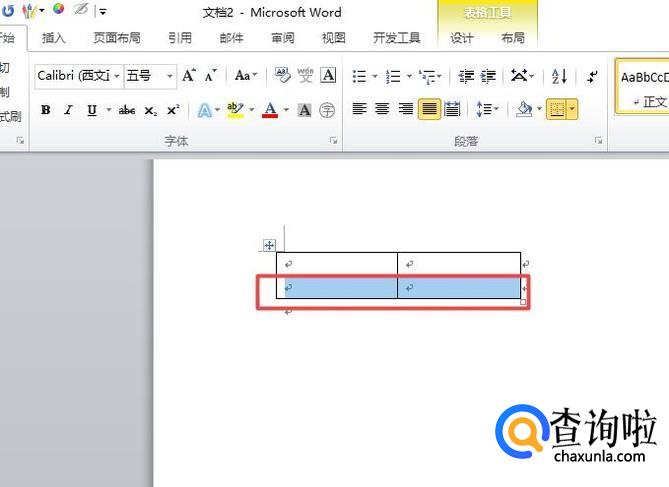
Task: Click bullets list icon
Action: pyautogui.click(x=359, y=76)
